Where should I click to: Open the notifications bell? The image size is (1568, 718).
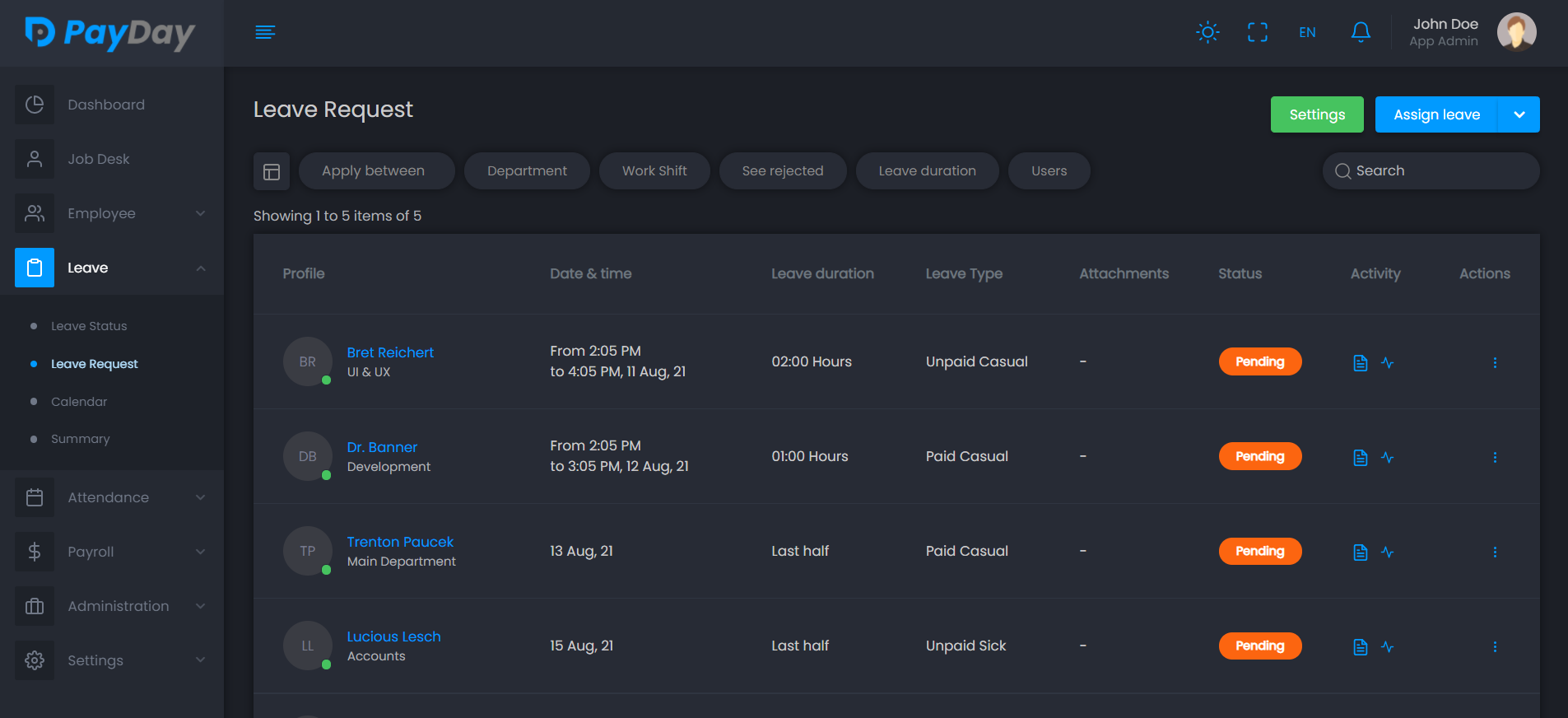[1361, 32]
